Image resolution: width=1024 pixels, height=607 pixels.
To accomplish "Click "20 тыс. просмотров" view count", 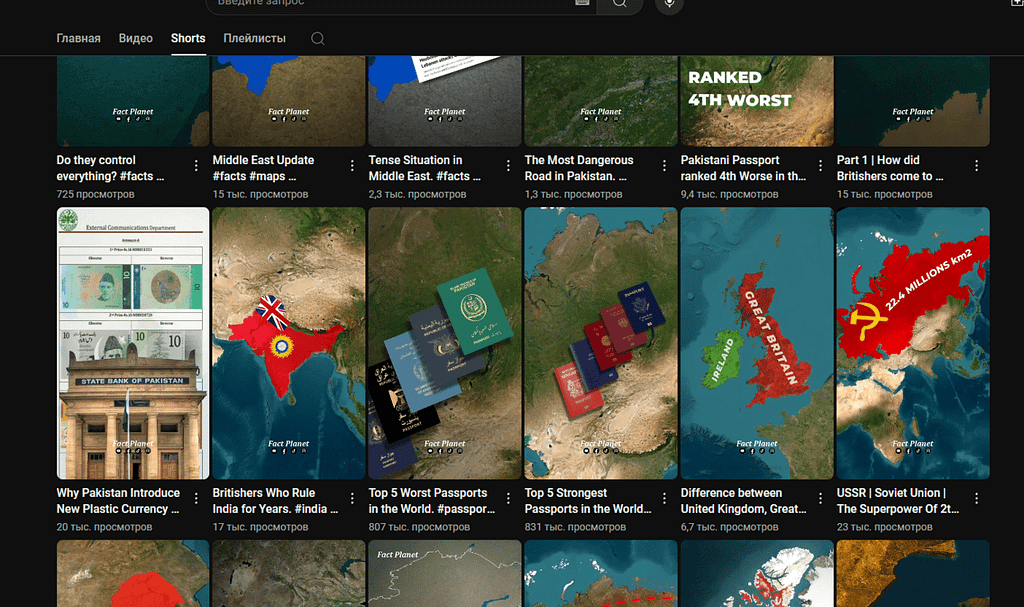I will [x=104, y=527].
